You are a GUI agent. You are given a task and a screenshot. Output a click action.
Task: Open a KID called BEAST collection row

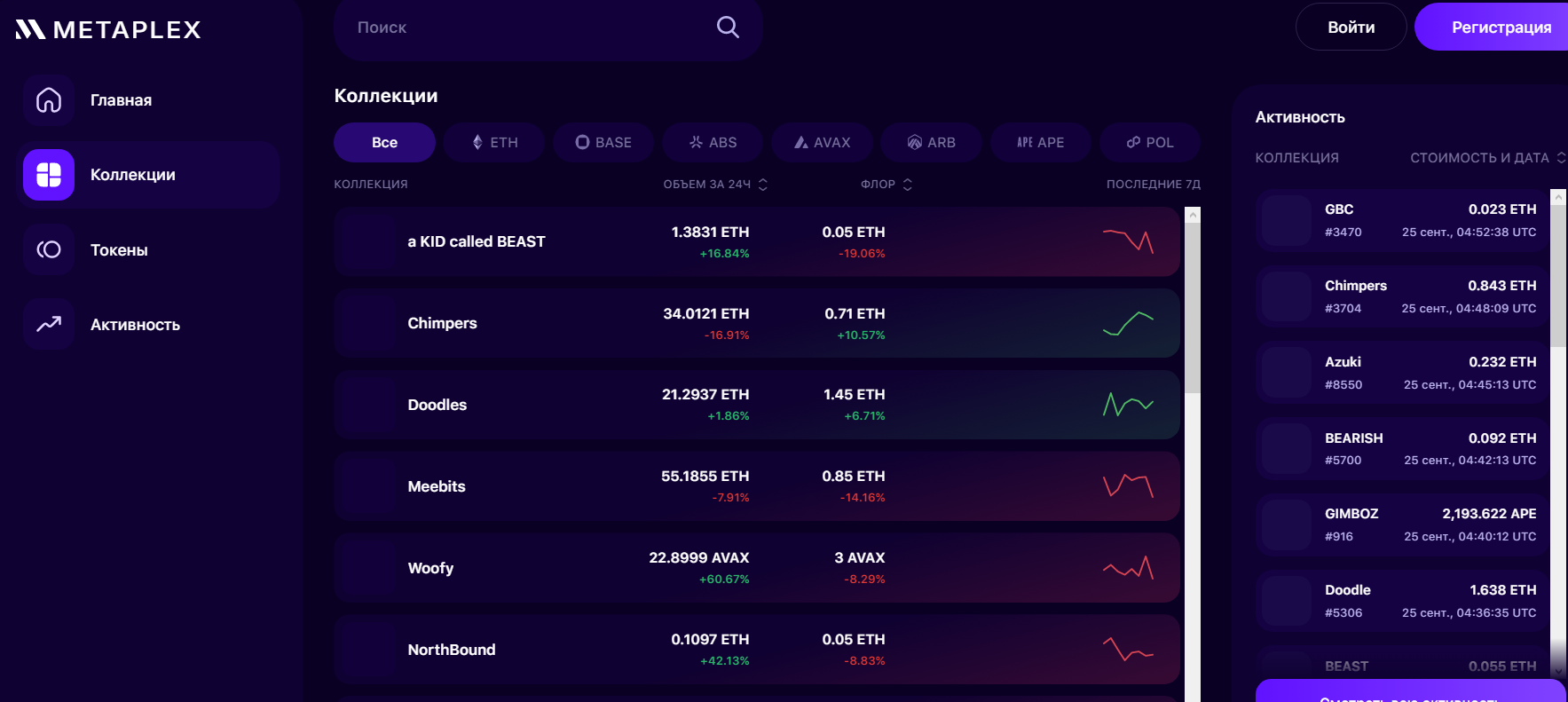tap(757, 241)
